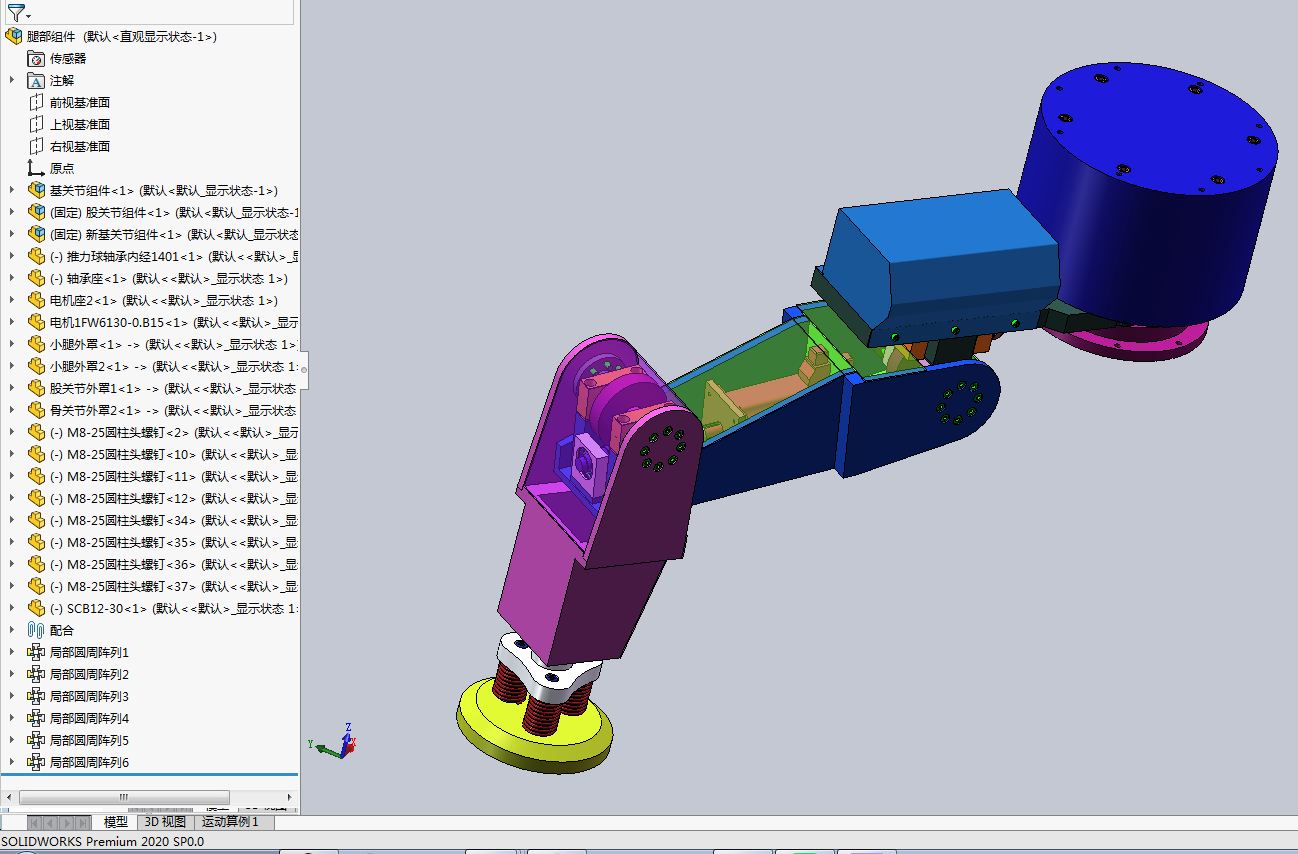1298x854 pixels.
Task: Expand the 股关节组件<1> tree node
Action: click(12, 212)
